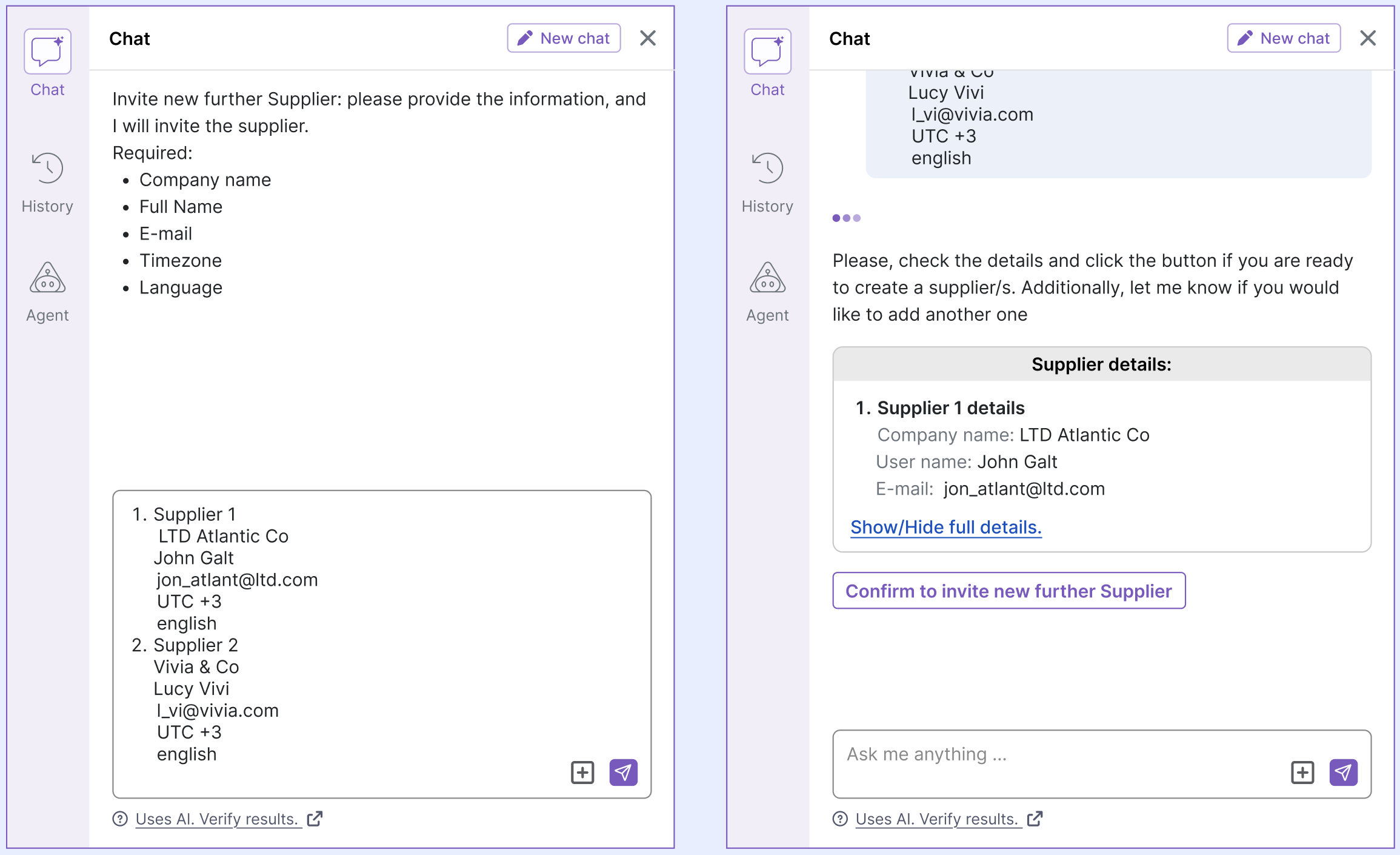Open Chat icon in right panel sidebar
1400x855 pixels.
click(767, 52)
